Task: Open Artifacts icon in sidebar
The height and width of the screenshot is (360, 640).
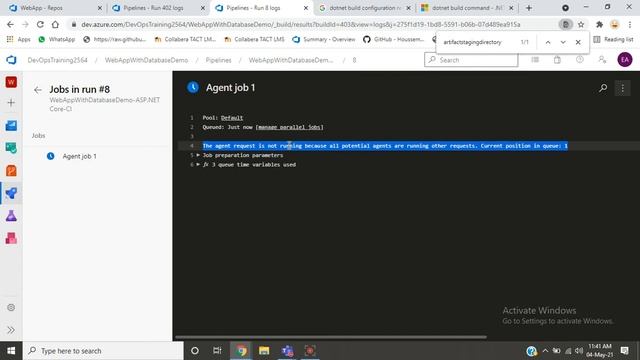Action: [11, 238]
